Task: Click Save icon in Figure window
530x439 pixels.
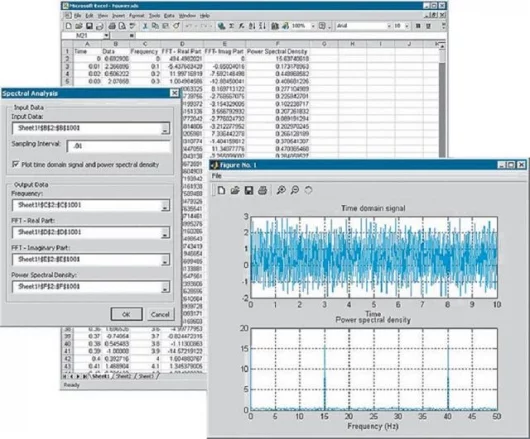Action: [249, 190]
